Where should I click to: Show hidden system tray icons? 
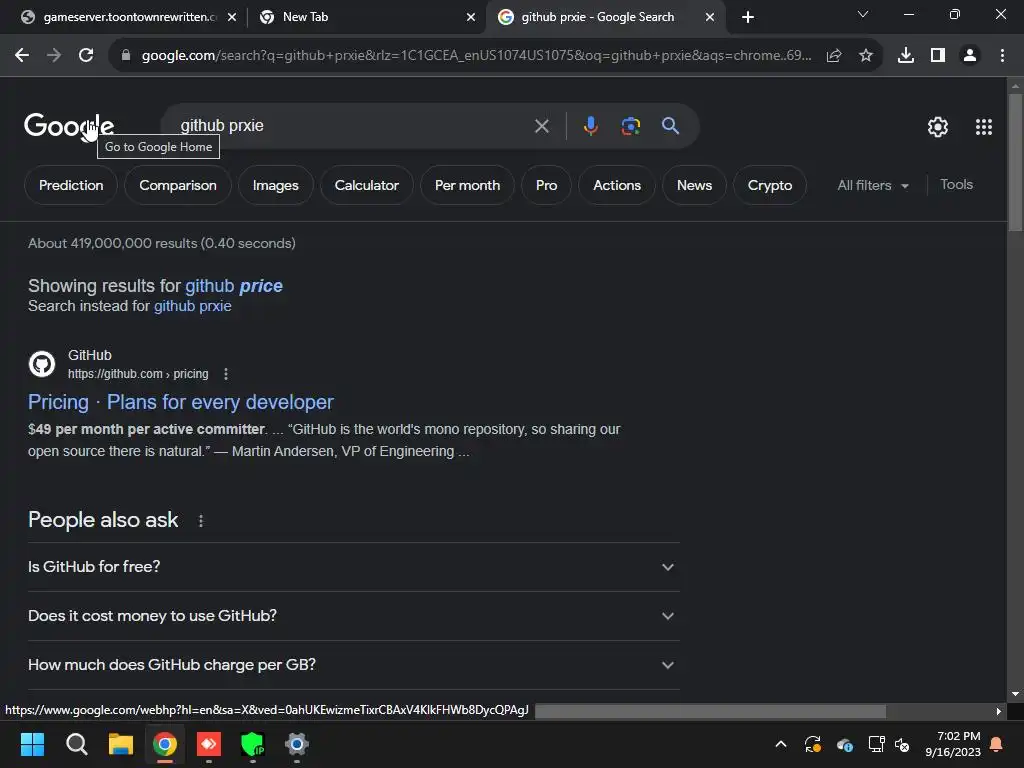(x=781, y=744)
